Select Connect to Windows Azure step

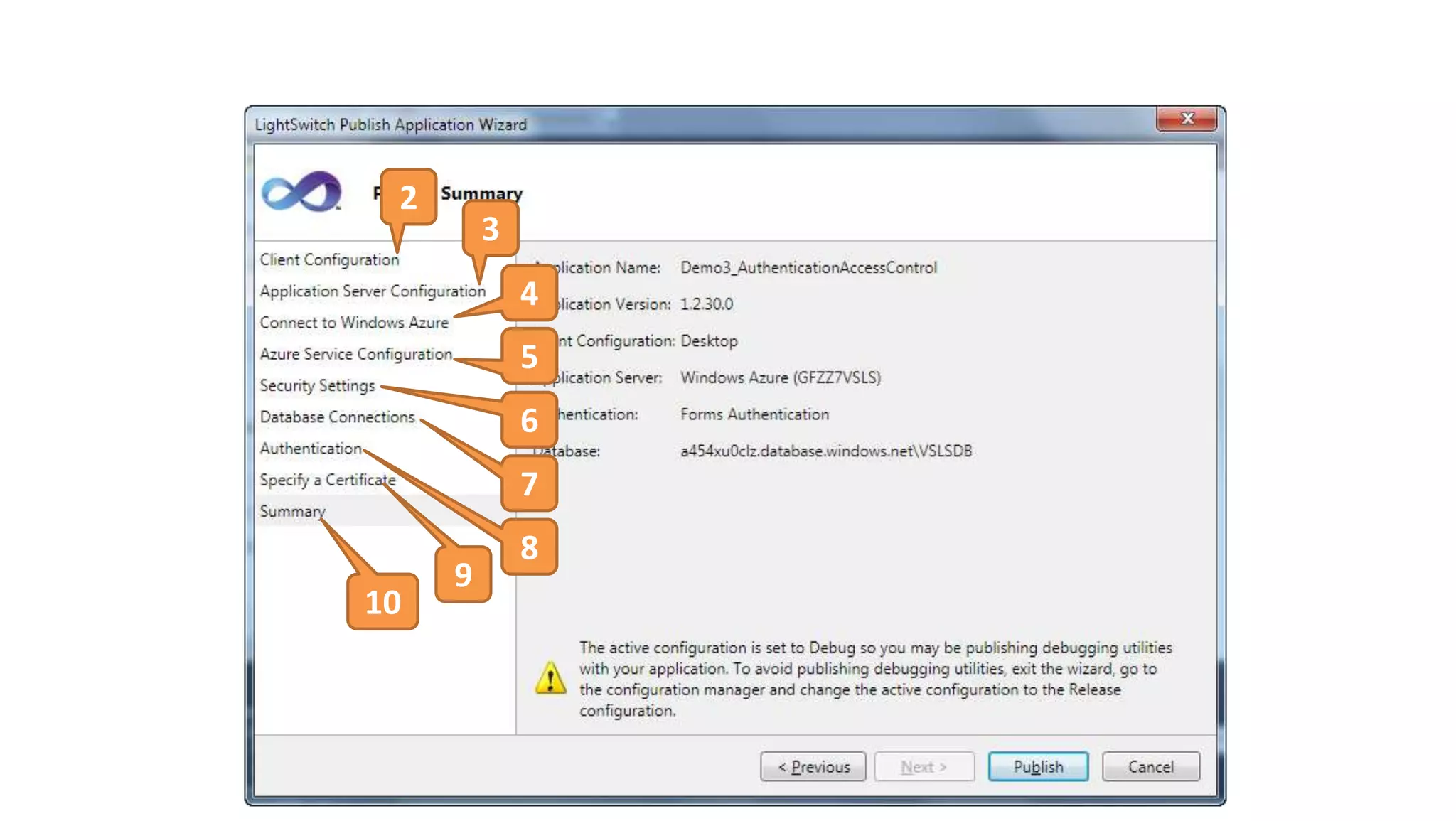click(x=354, y=323)
